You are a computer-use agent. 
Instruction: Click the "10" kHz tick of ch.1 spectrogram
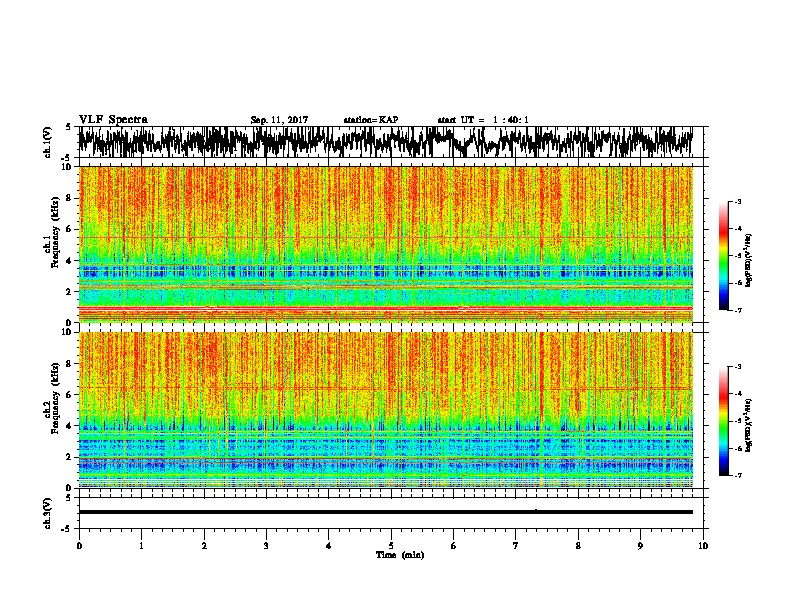click(67, 168)
